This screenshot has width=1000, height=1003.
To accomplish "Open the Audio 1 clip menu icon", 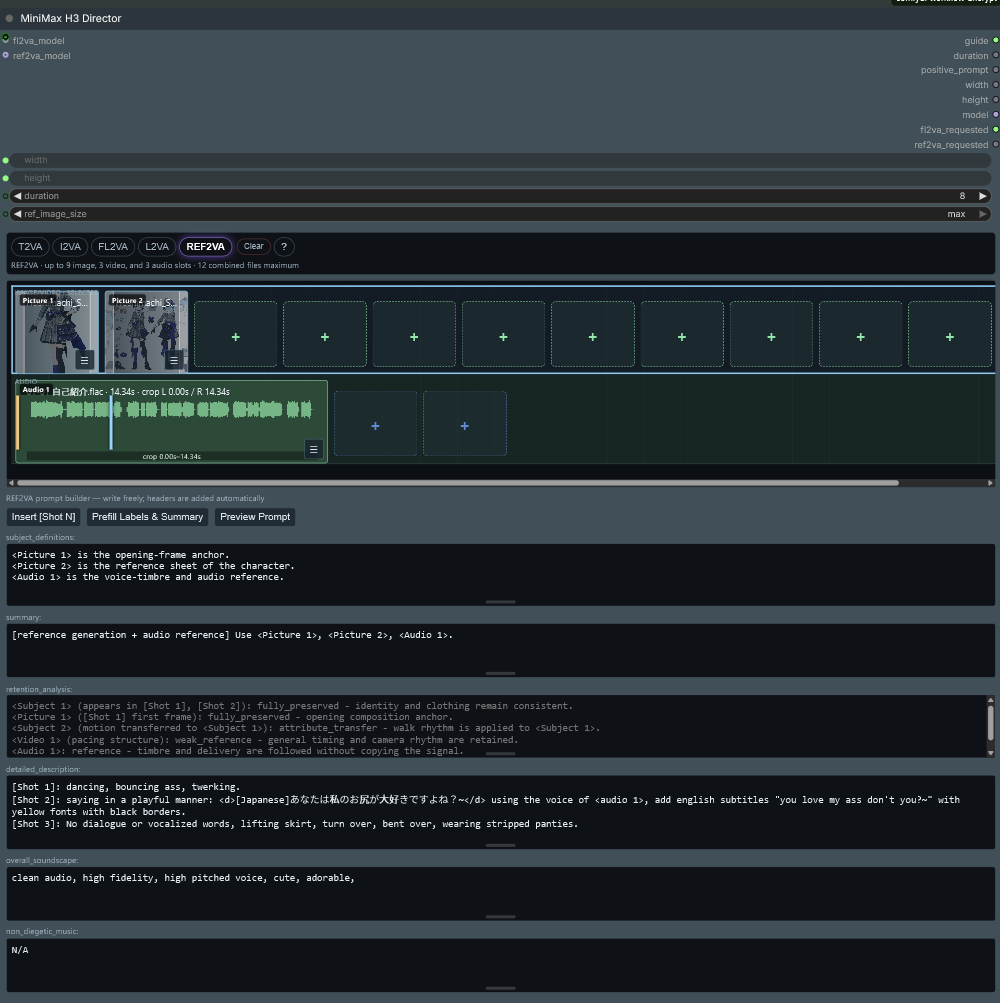I will coord(313,449).
